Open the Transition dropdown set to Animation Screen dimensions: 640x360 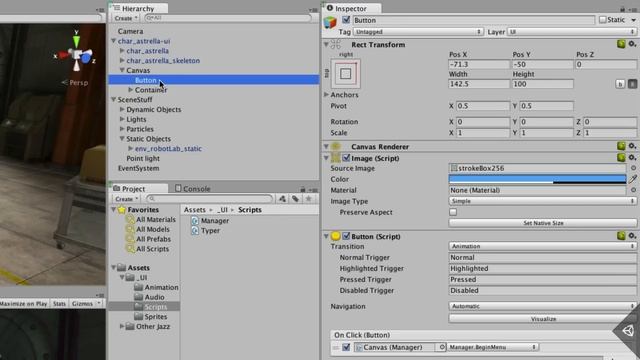click(x=543, y=247)
